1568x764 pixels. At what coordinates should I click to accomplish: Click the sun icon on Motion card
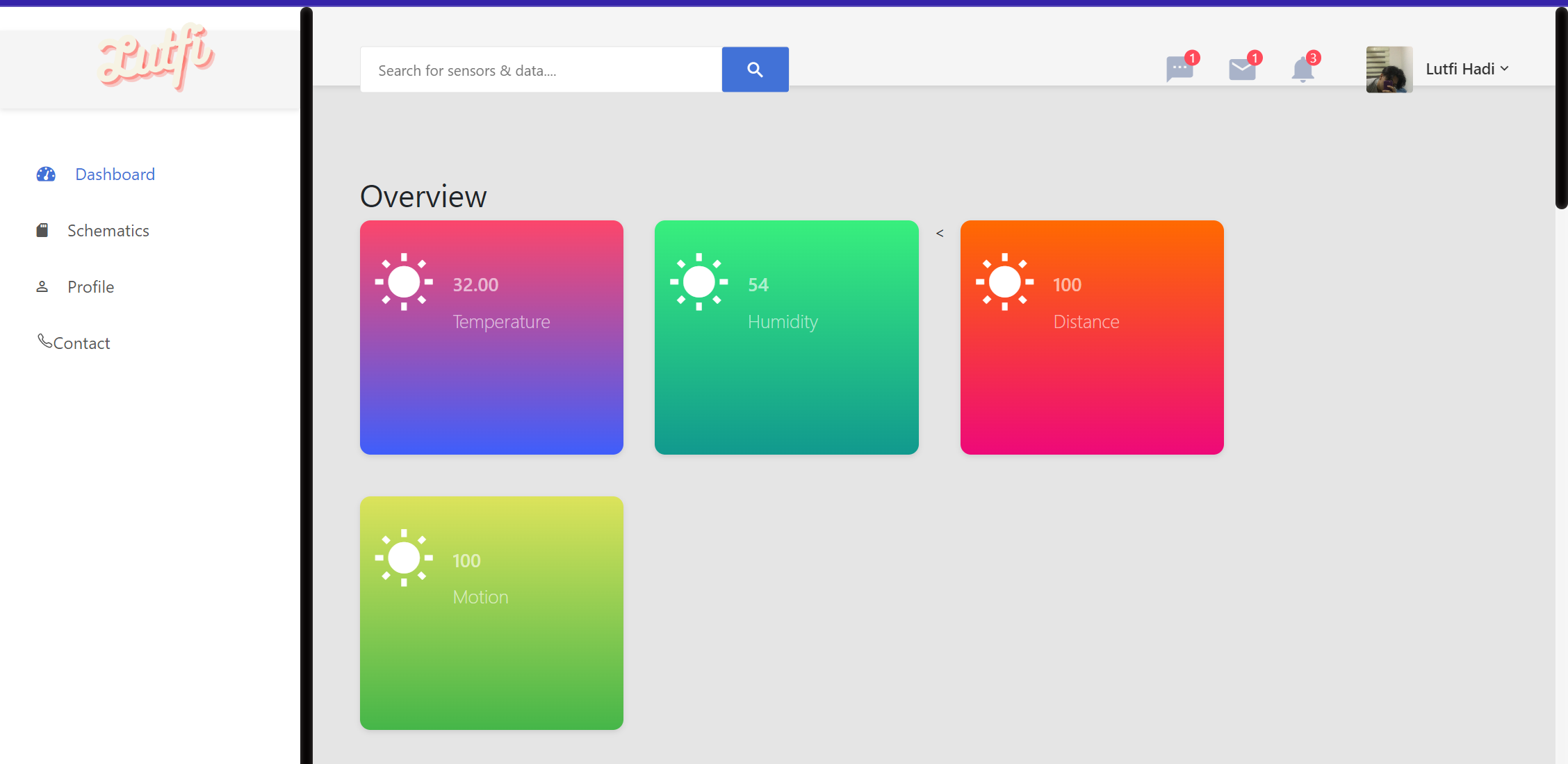pos(404,558)
